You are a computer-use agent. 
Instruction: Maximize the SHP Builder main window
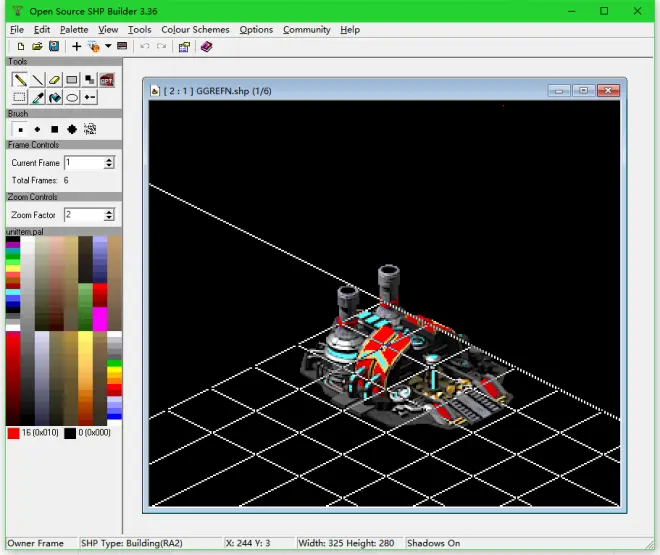click(604, 11)
